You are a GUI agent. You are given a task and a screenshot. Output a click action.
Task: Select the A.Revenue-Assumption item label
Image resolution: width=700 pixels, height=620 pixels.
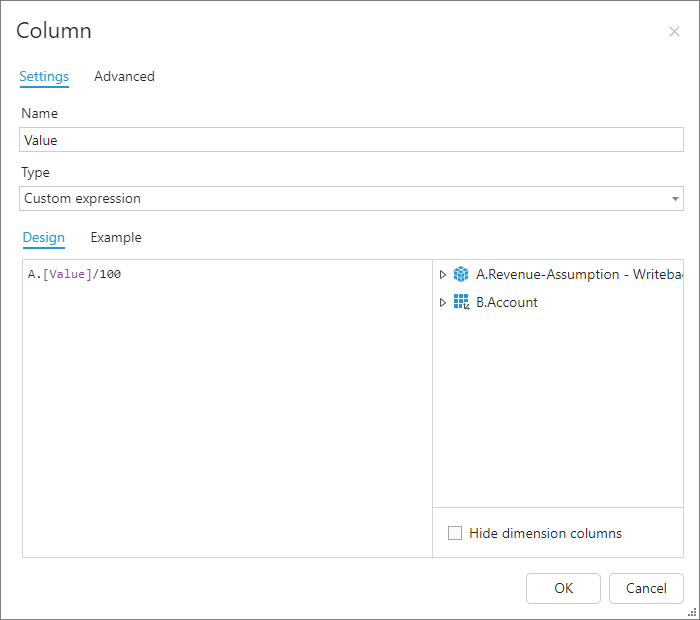[x=562, y=274]
